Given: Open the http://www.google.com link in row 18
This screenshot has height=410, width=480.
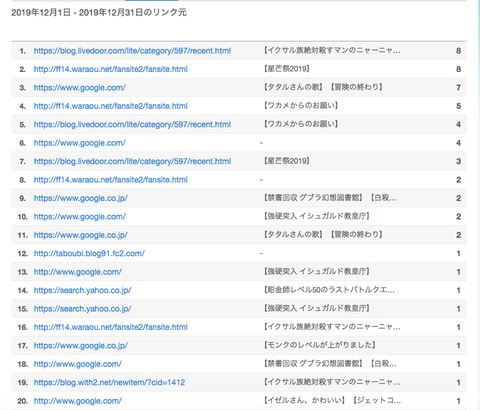Looking at the screenshot, I should coord(78,364).
